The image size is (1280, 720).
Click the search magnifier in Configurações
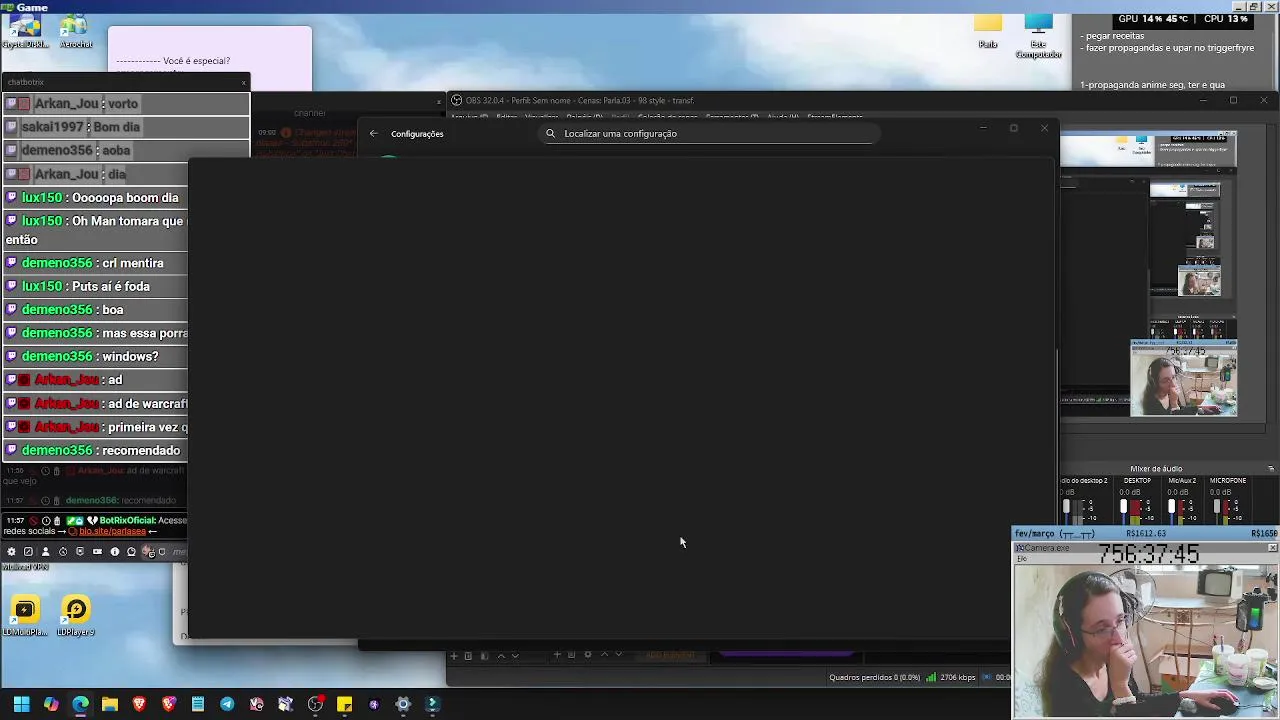[x=550, y=134]
